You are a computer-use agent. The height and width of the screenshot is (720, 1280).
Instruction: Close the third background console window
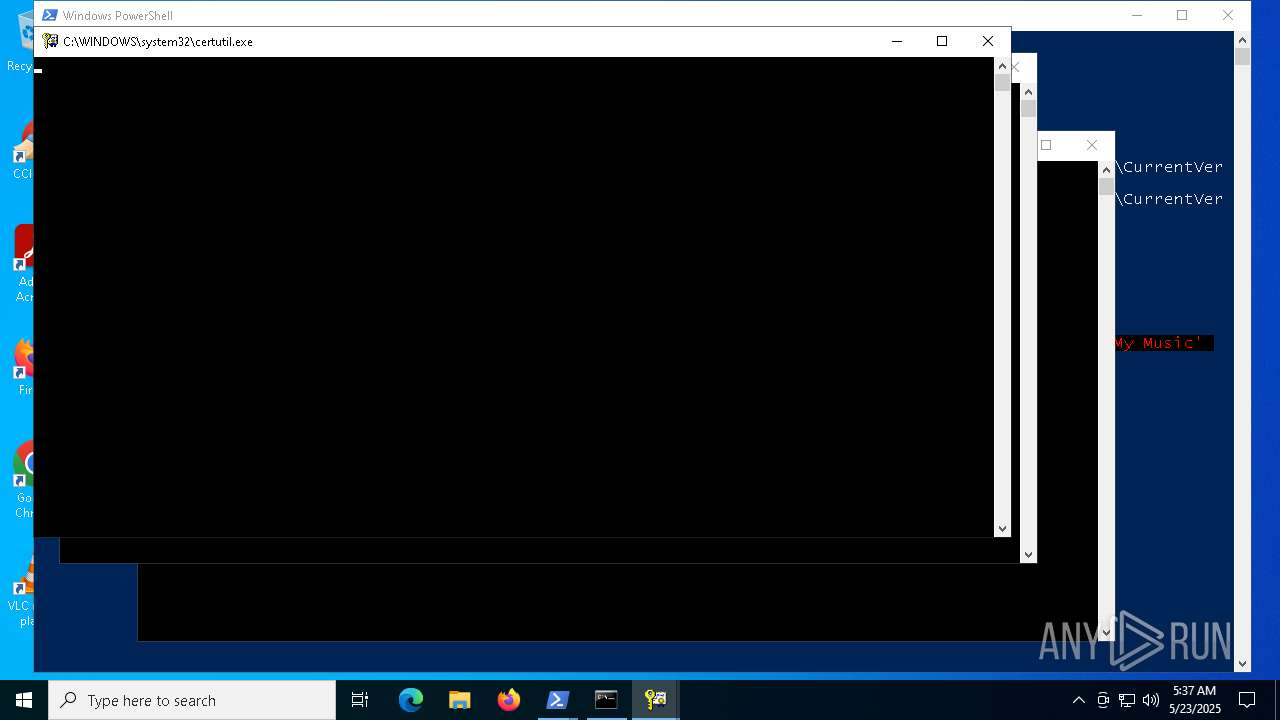(1092, 145)
